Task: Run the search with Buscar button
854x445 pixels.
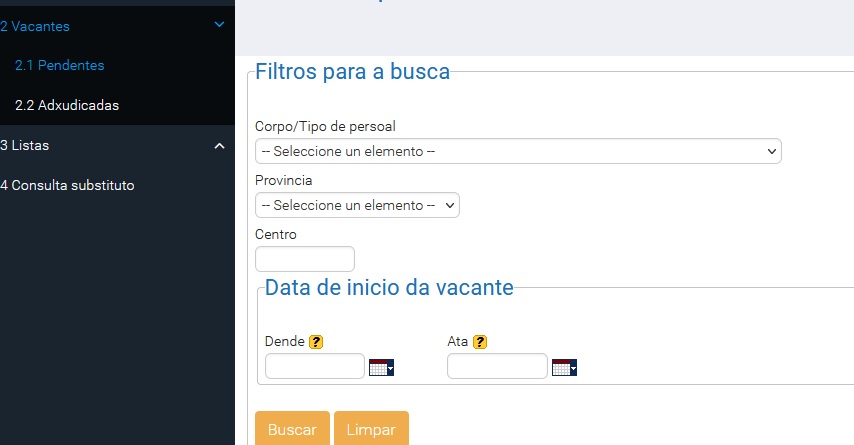Action: point(292,429)
